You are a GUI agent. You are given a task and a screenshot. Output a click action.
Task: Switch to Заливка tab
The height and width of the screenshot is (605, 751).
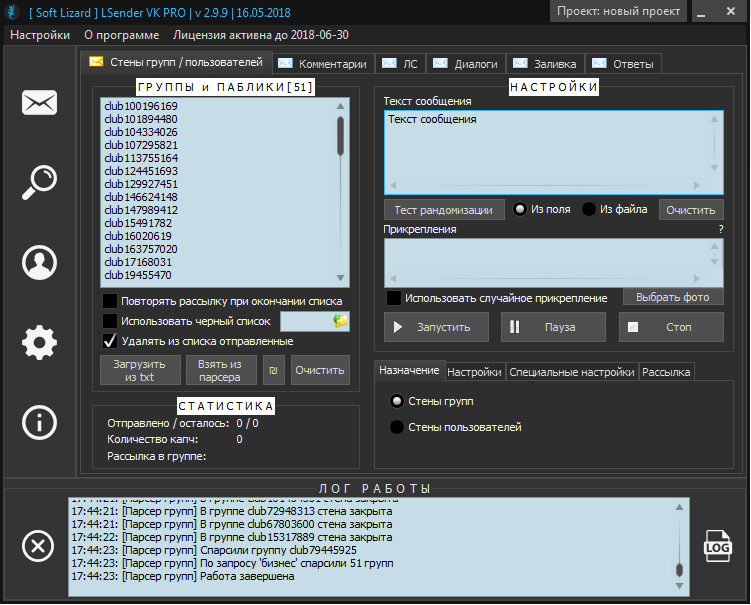click(546, 64)
